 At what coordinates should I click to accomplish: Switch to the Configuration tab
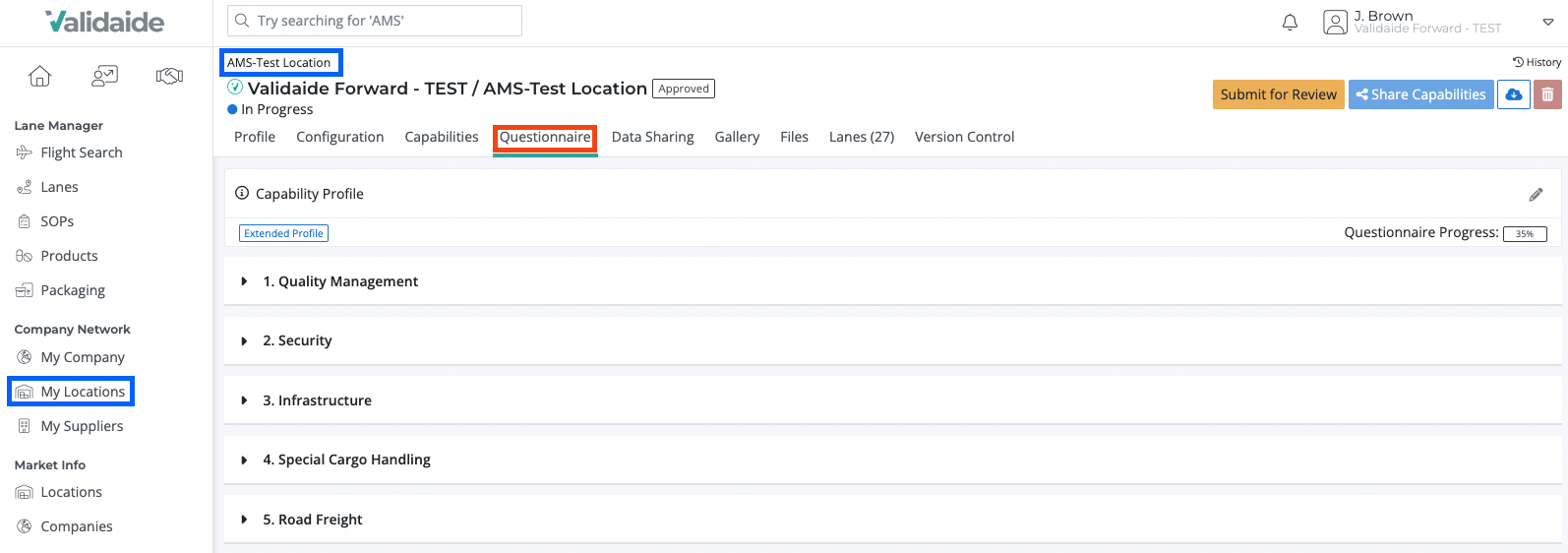tap(340, 137)
